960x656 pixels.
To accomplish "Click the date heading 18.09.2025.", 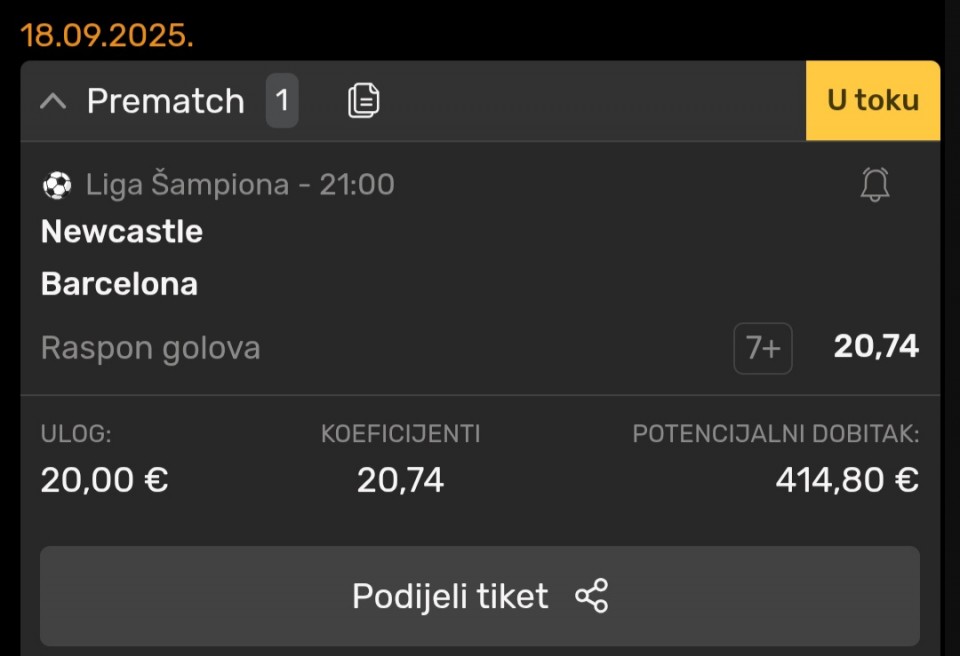I will click(107, 35).
